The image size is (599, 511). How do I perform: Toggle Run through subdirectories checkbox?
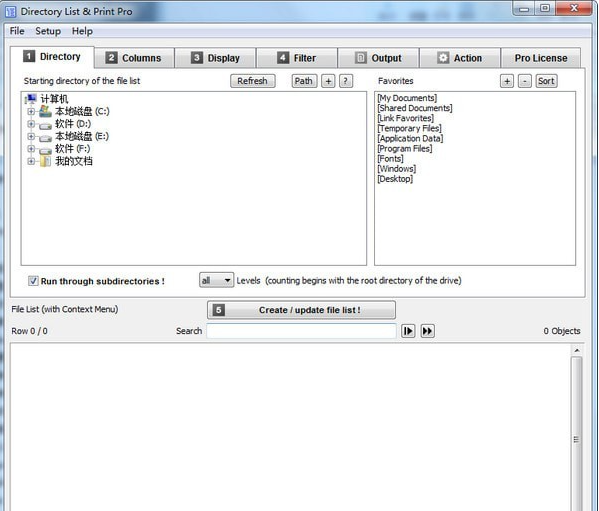coord(33,281)
